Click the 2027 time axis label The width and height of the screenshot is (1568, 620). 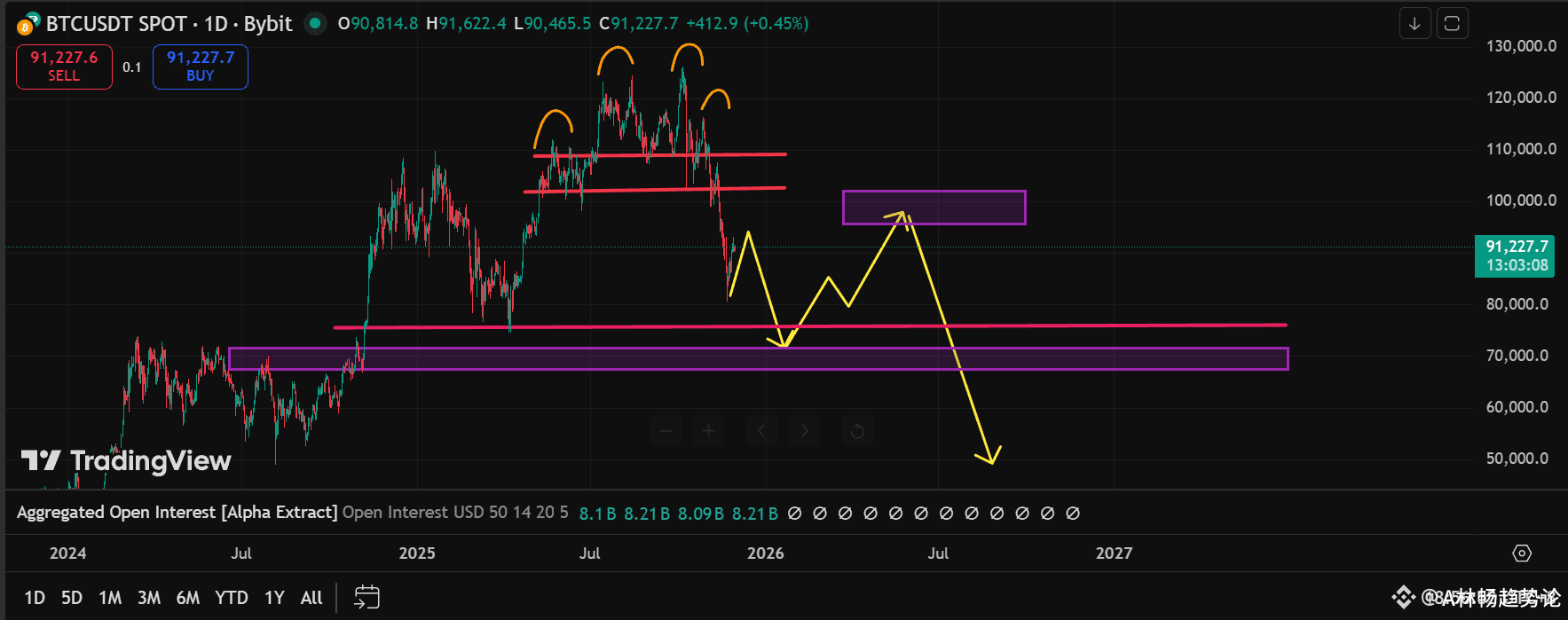(x=1114, y=553)
